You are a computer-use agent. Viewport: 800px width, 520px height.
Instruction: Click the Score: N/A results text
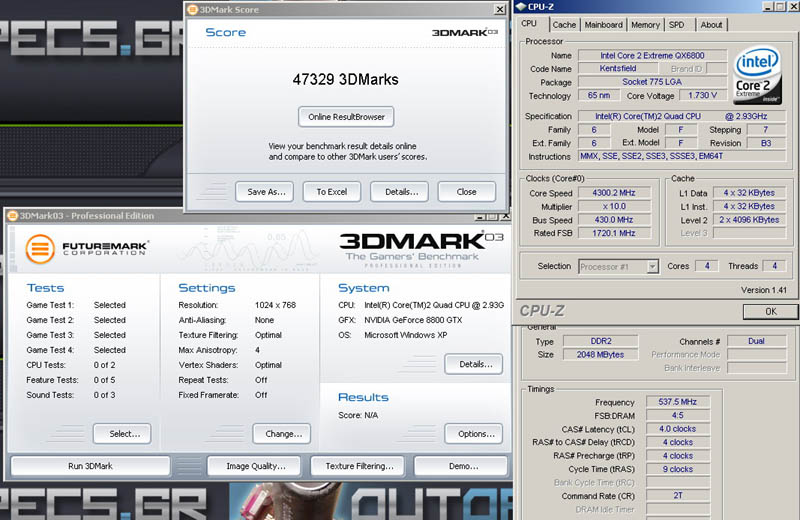click(x=358, y=415)
